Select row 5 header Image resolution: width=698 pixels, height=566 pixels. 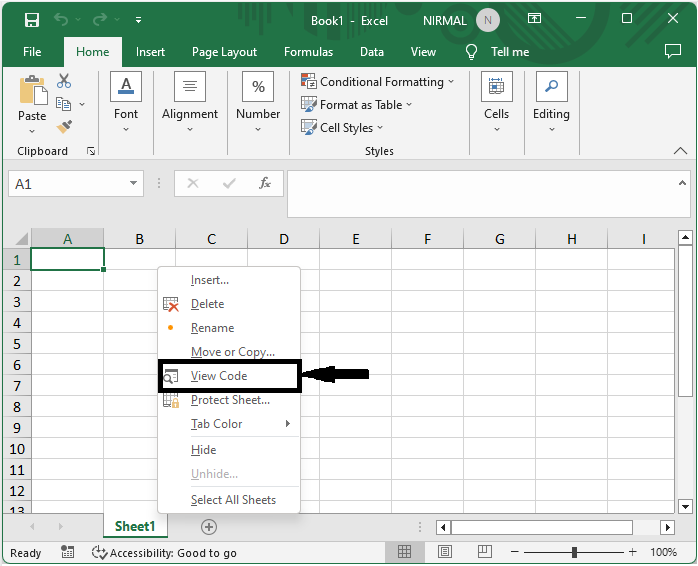click(17, 344)
